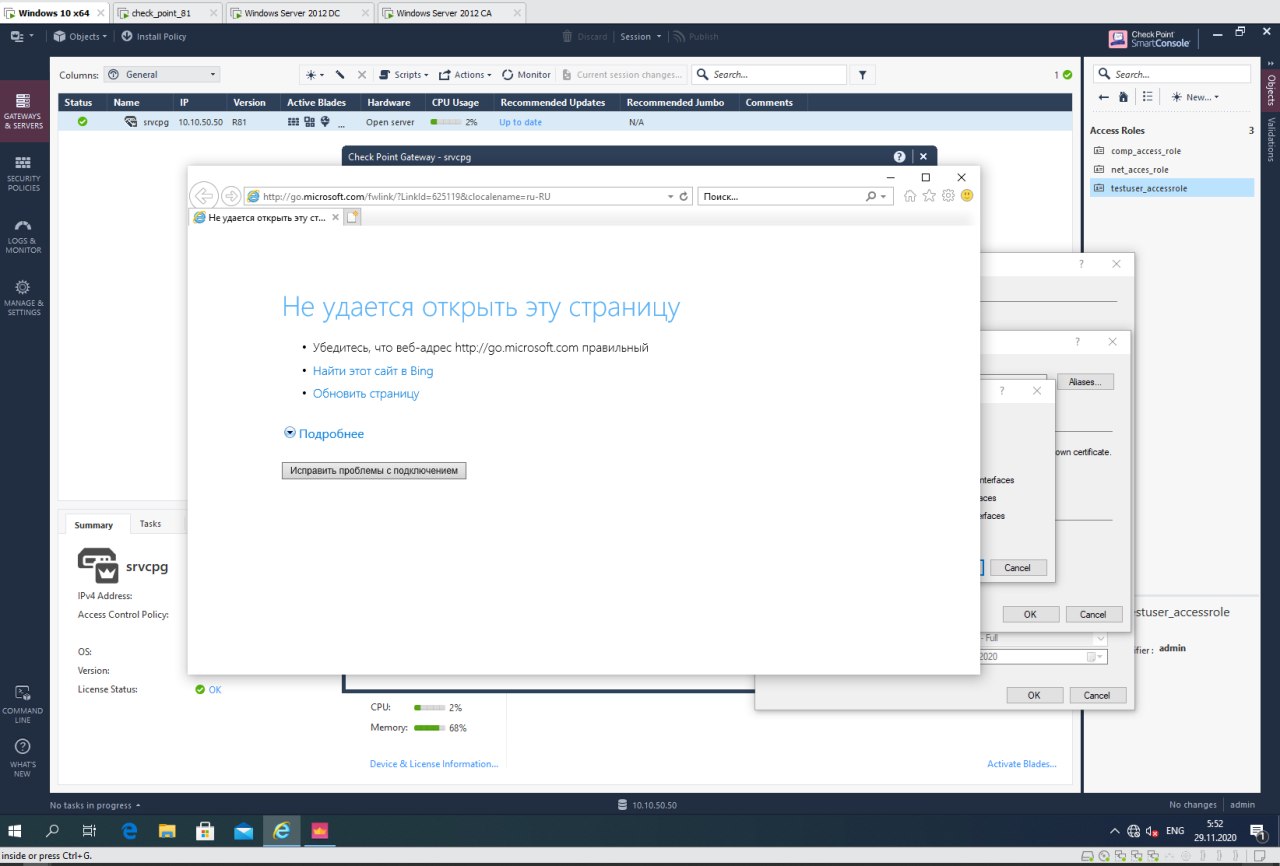Open Manage & Settings in sidebar
1280x866 pixels.
[23, 298]
